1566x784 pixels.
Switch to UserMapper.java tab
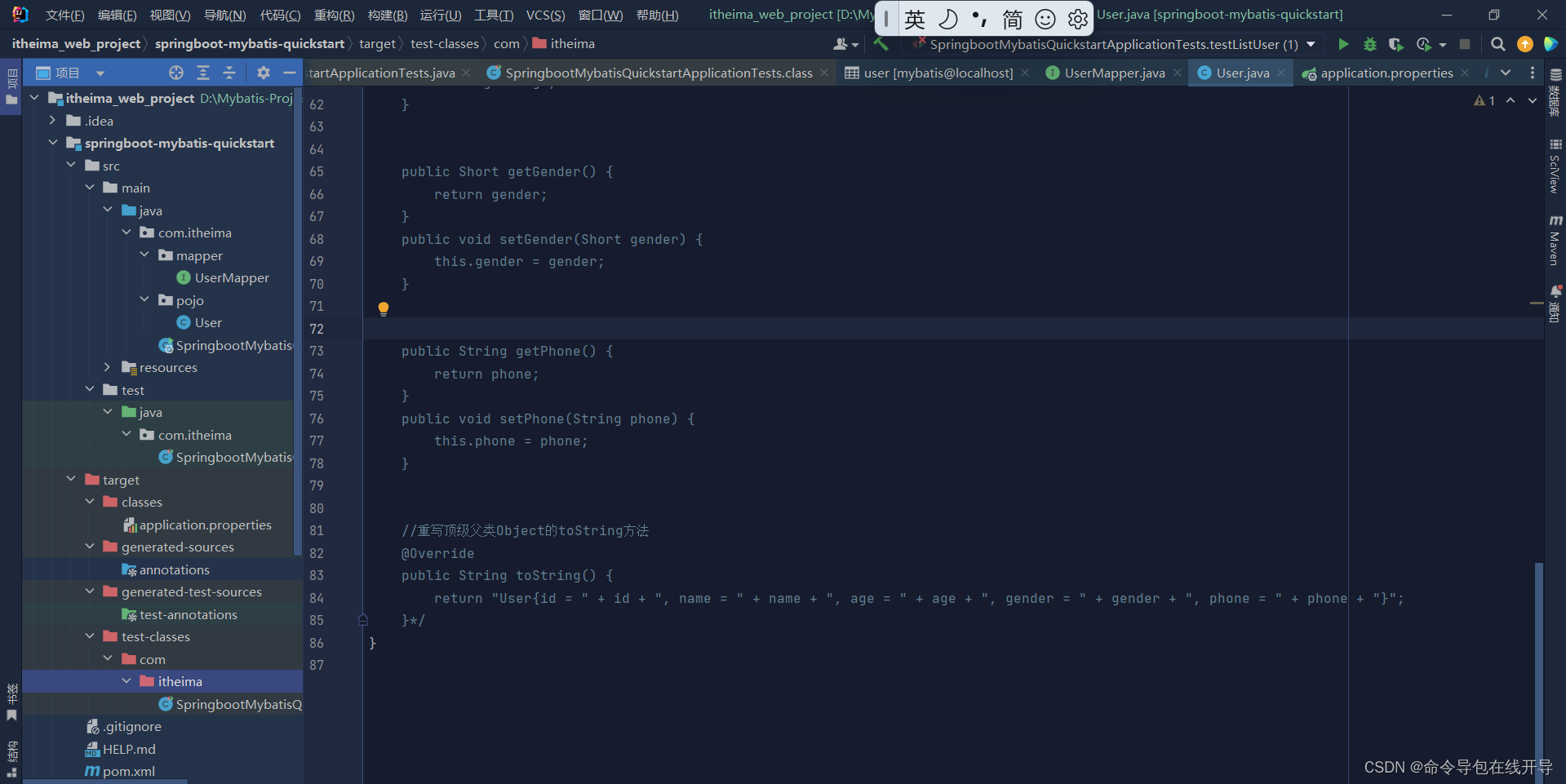coord(1114,73)
